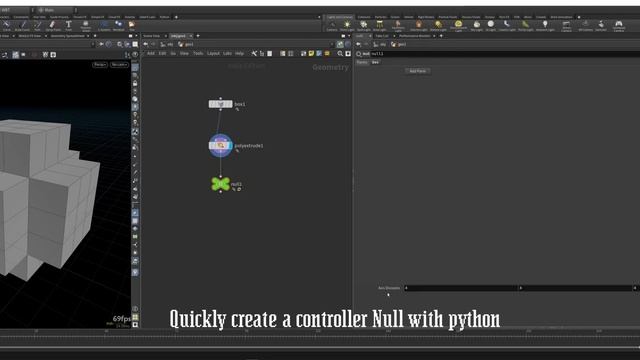Click the null node name field
The height and width of the screenshot is (360, 640).
click(505, 53)
